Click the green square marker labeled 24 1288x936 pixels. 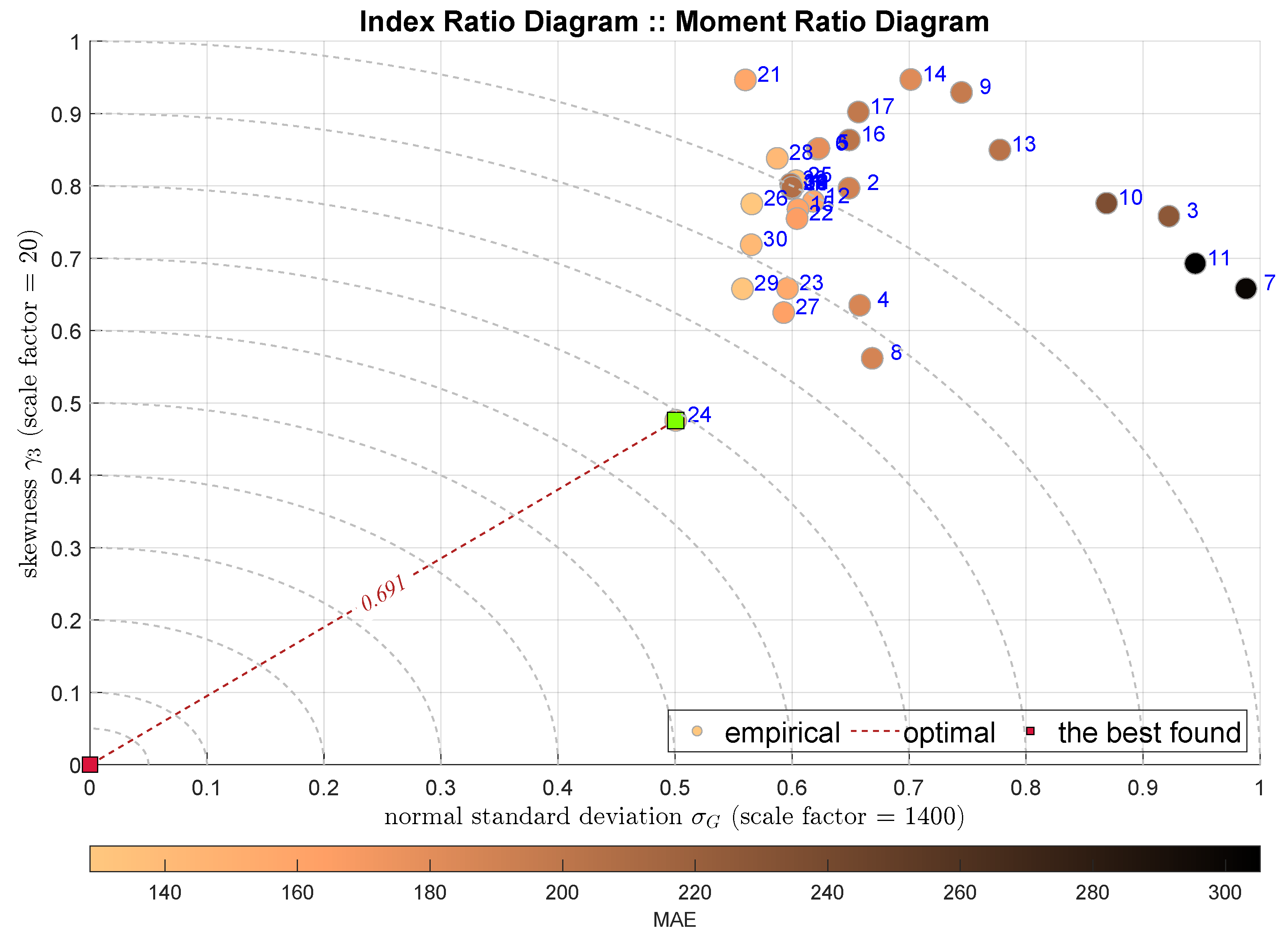point(675,420)
